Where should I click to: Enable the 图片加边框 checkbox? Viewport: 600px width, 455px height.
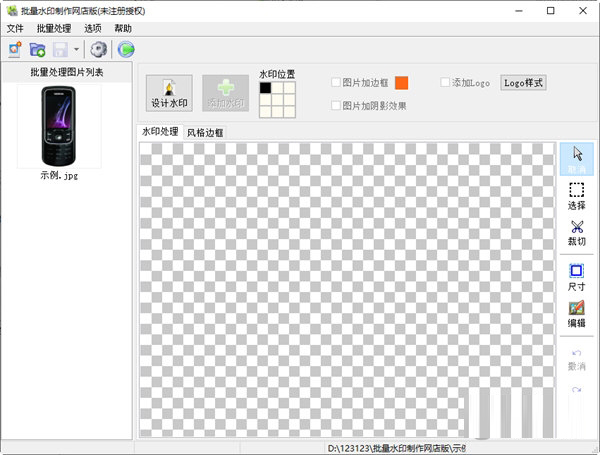pyautogui.click(x=336, y=83)
